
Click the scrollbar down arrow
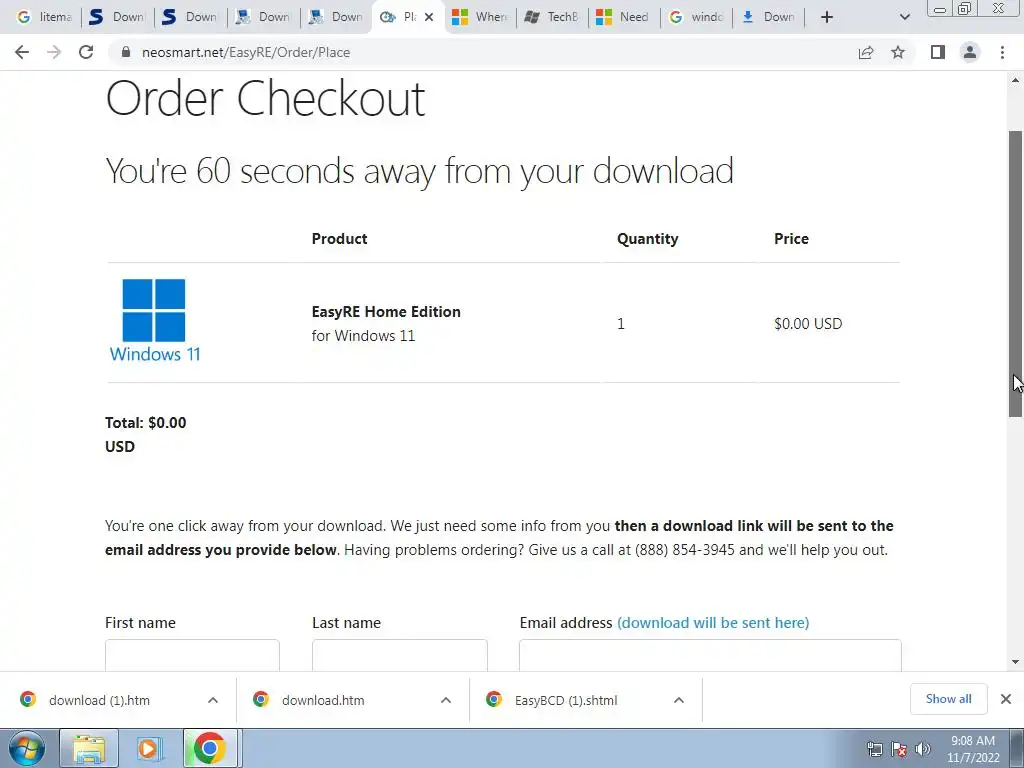(x=1016, y=662)
